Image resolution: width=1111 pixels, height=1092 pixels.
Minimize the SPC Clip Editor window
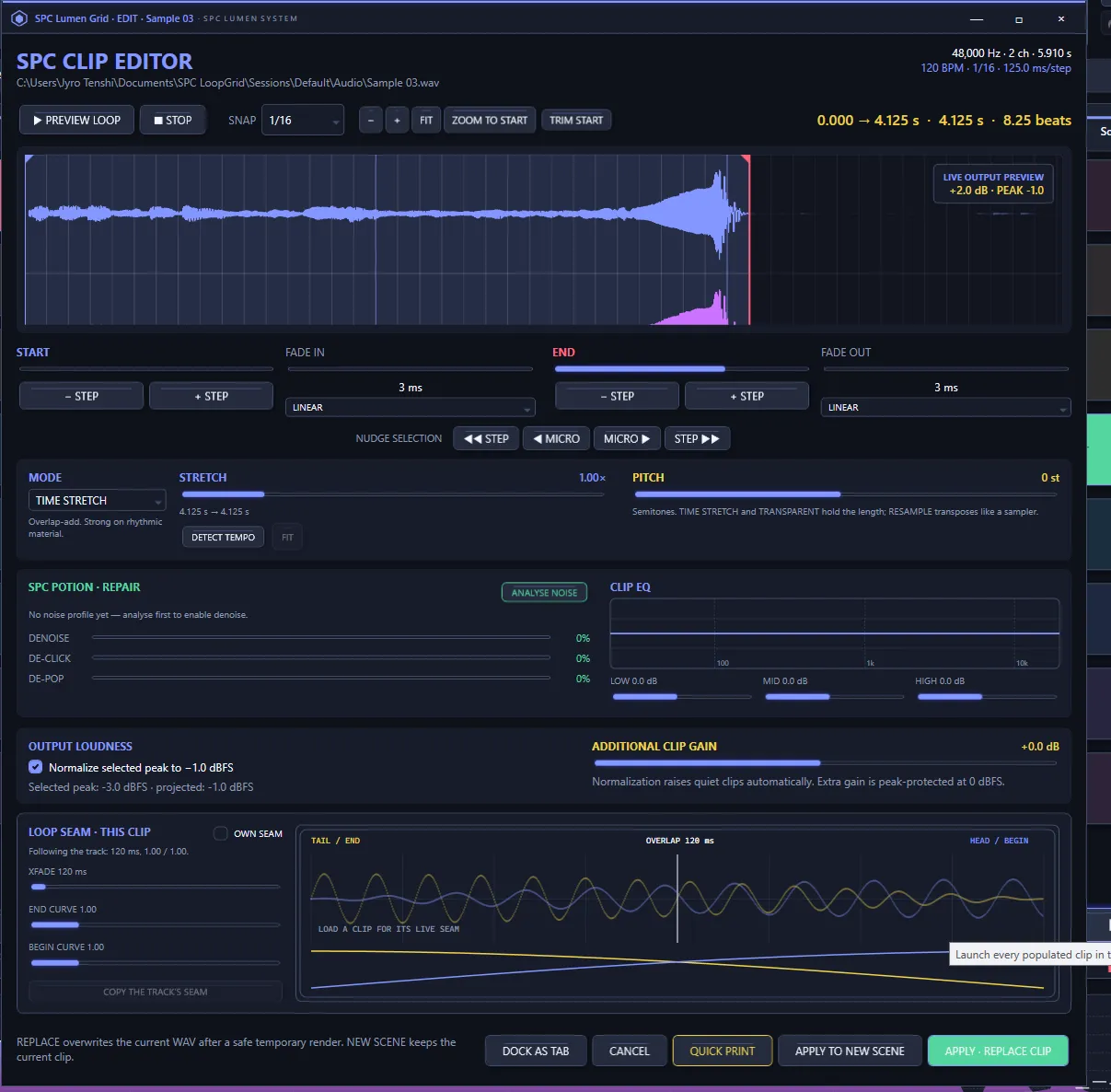(977, 18)
